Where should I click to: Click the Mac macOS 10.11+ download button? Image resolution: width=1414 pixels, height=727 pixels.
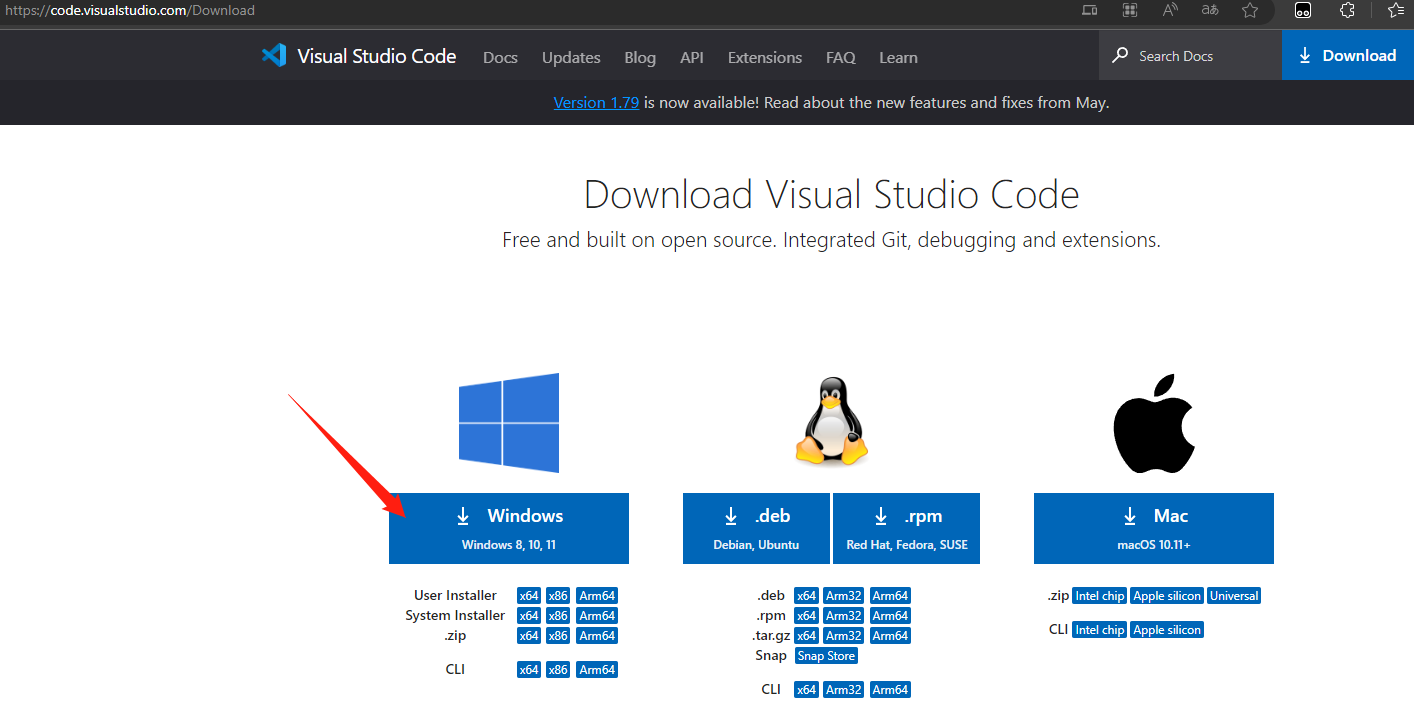point(1154,528)
